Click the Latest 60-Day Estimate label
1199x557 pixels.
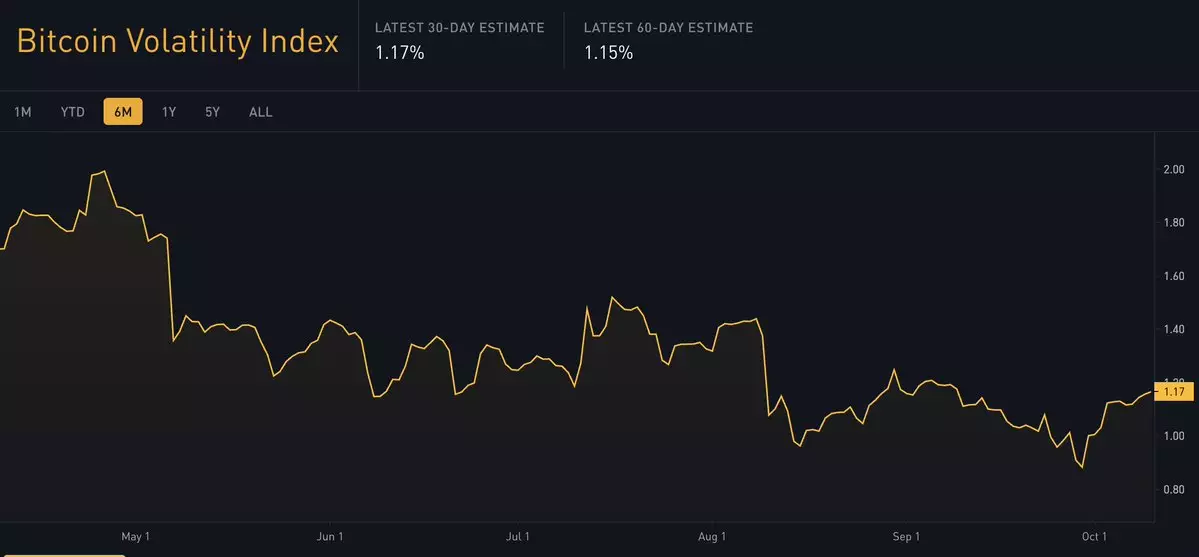click(x=668, y=28)
